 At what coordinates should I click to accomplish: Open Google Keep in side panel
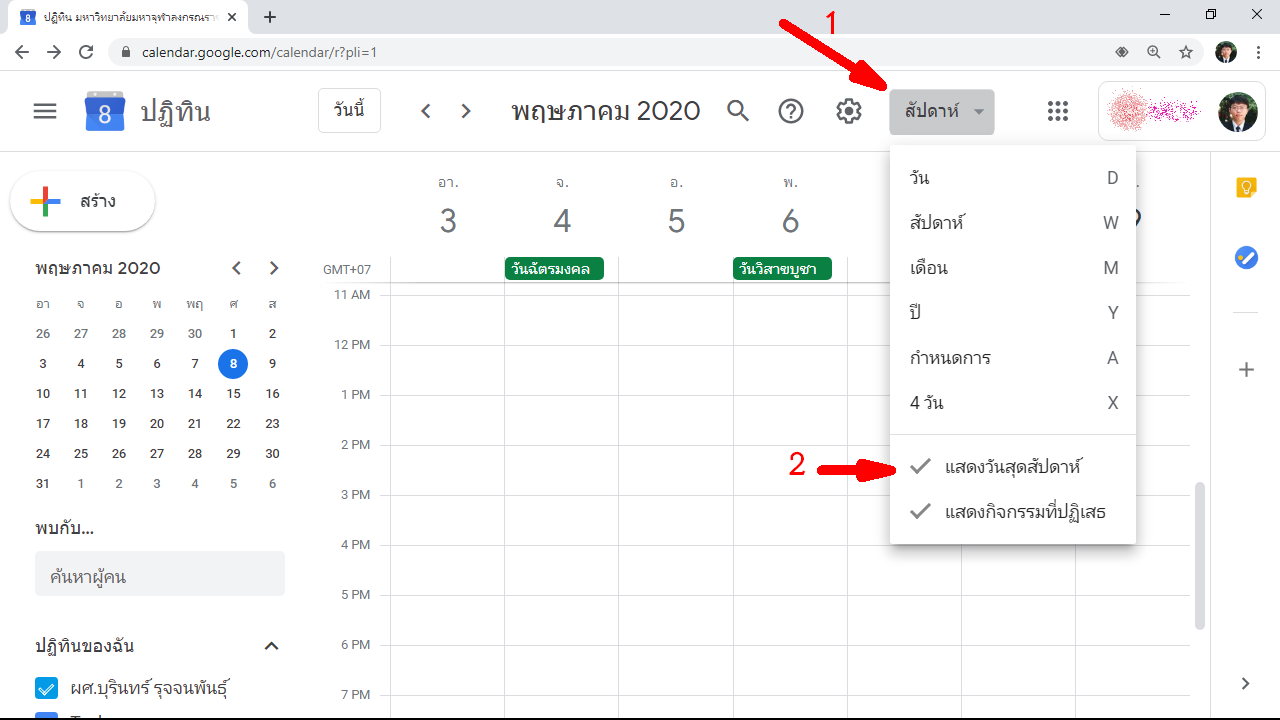pyautogui.click(x=1246, y=188)
